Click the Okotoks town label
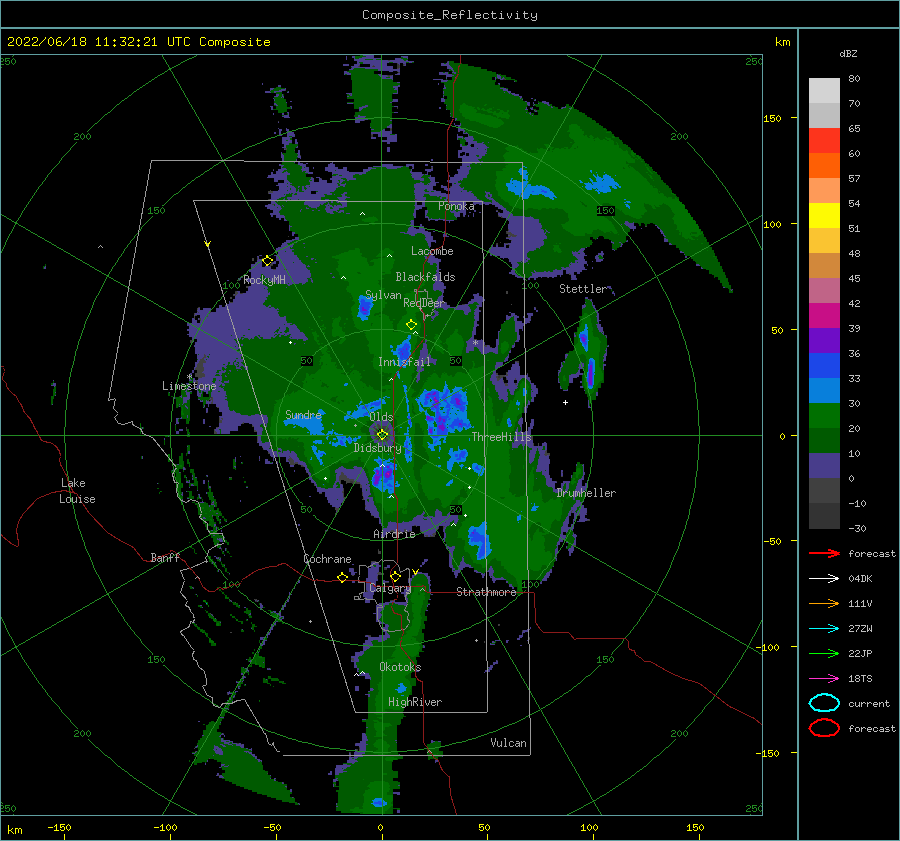The height and width of the screenshot is (841, 900). point(400,667)
